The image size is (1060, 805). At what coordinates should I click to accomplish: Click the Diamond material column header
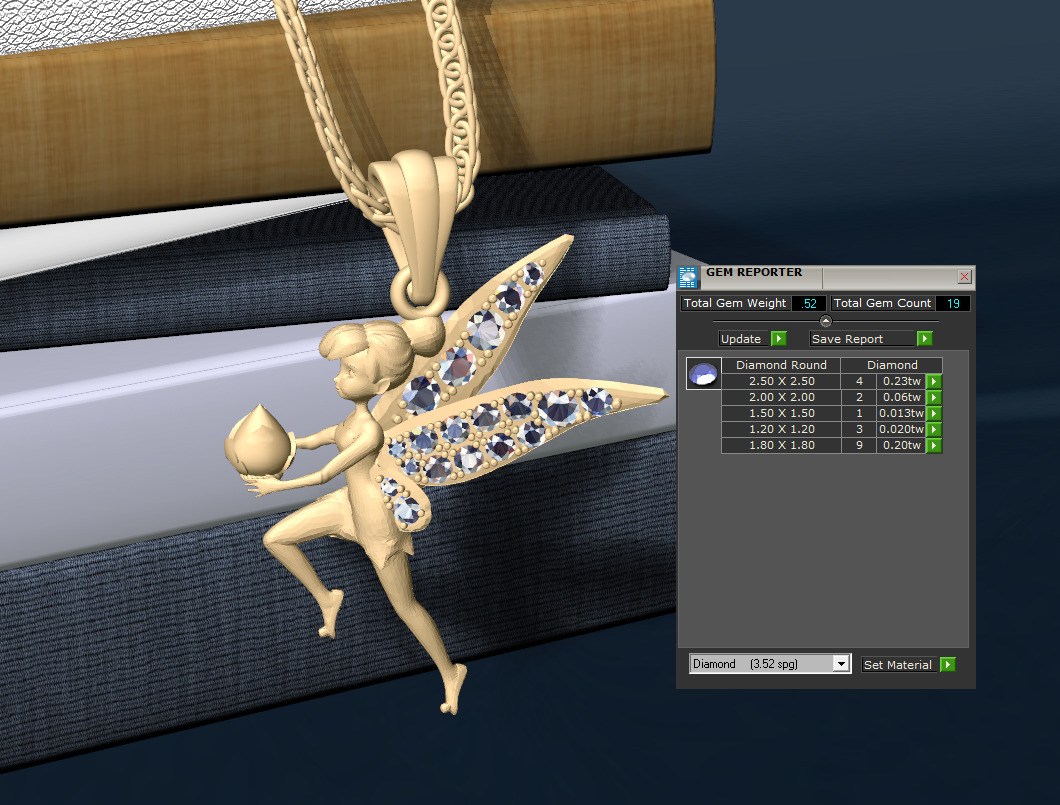click(x=892, y=365)
